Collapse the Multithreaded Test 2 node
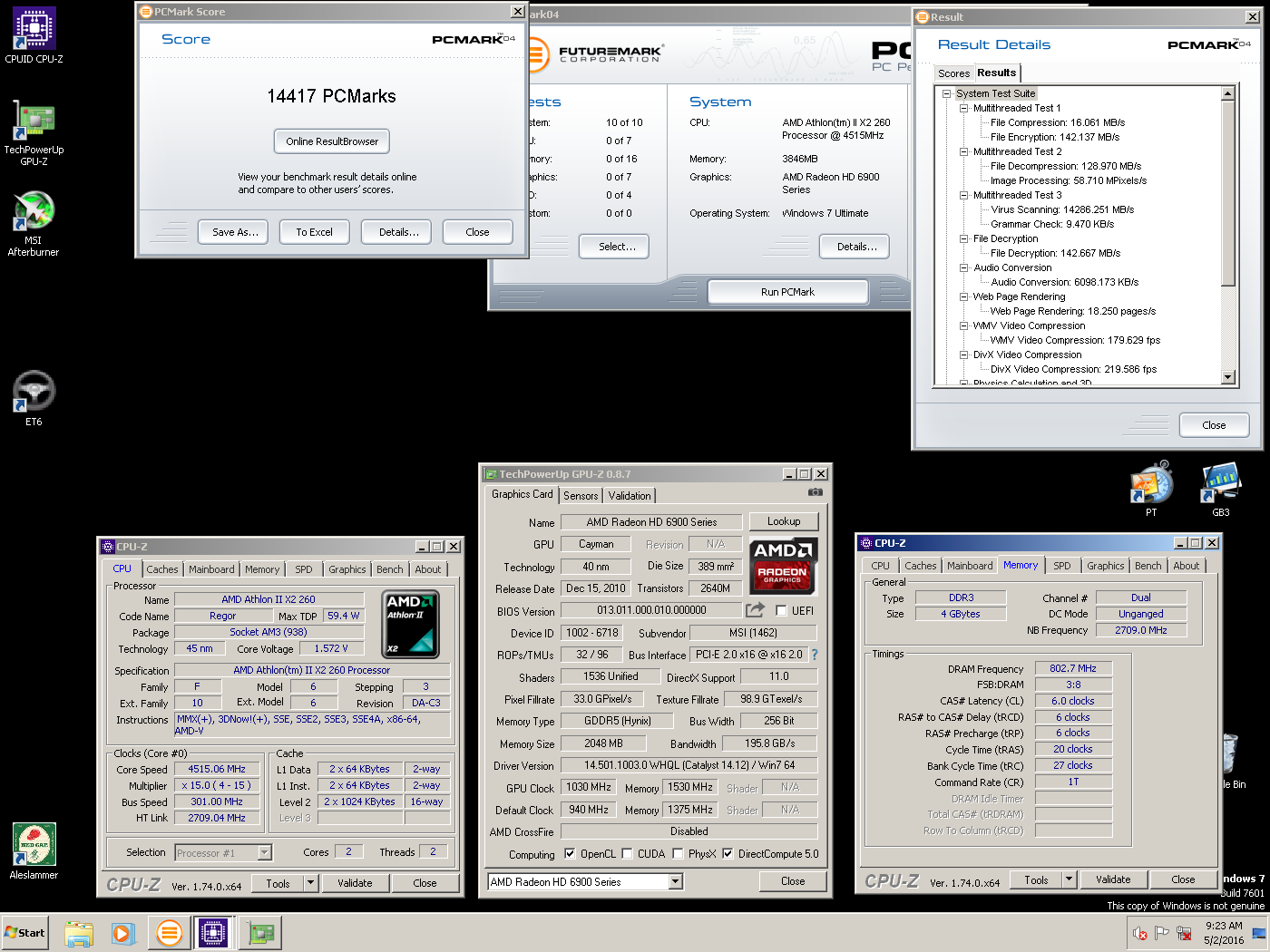Screen dimensions: 1270x952 pyautogui.click(x=964, y=151)
